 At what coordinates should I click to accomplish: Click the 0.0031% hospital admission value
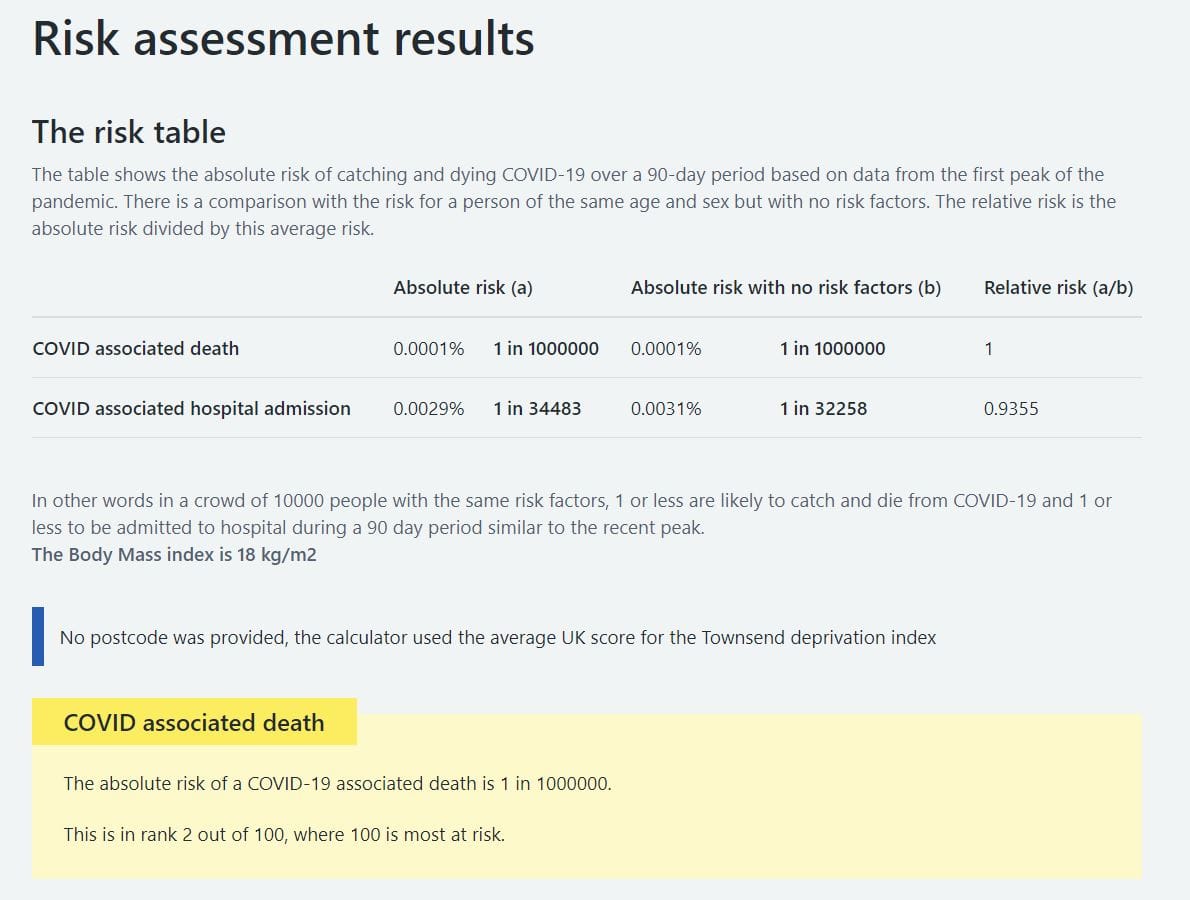[x=666, y=408]
